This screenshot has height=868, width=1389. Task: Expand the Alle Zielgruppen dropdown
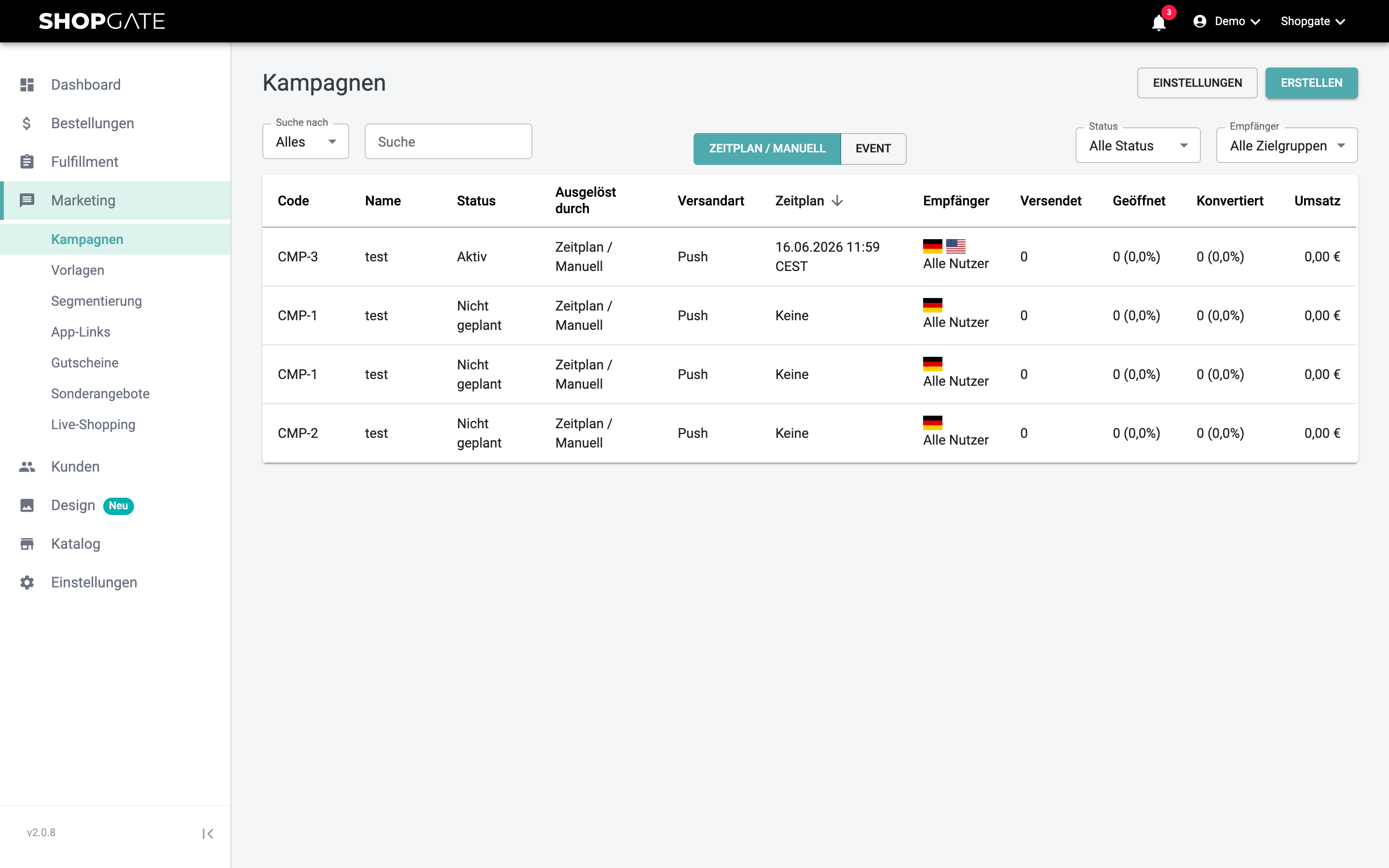tap(1287, 146)
